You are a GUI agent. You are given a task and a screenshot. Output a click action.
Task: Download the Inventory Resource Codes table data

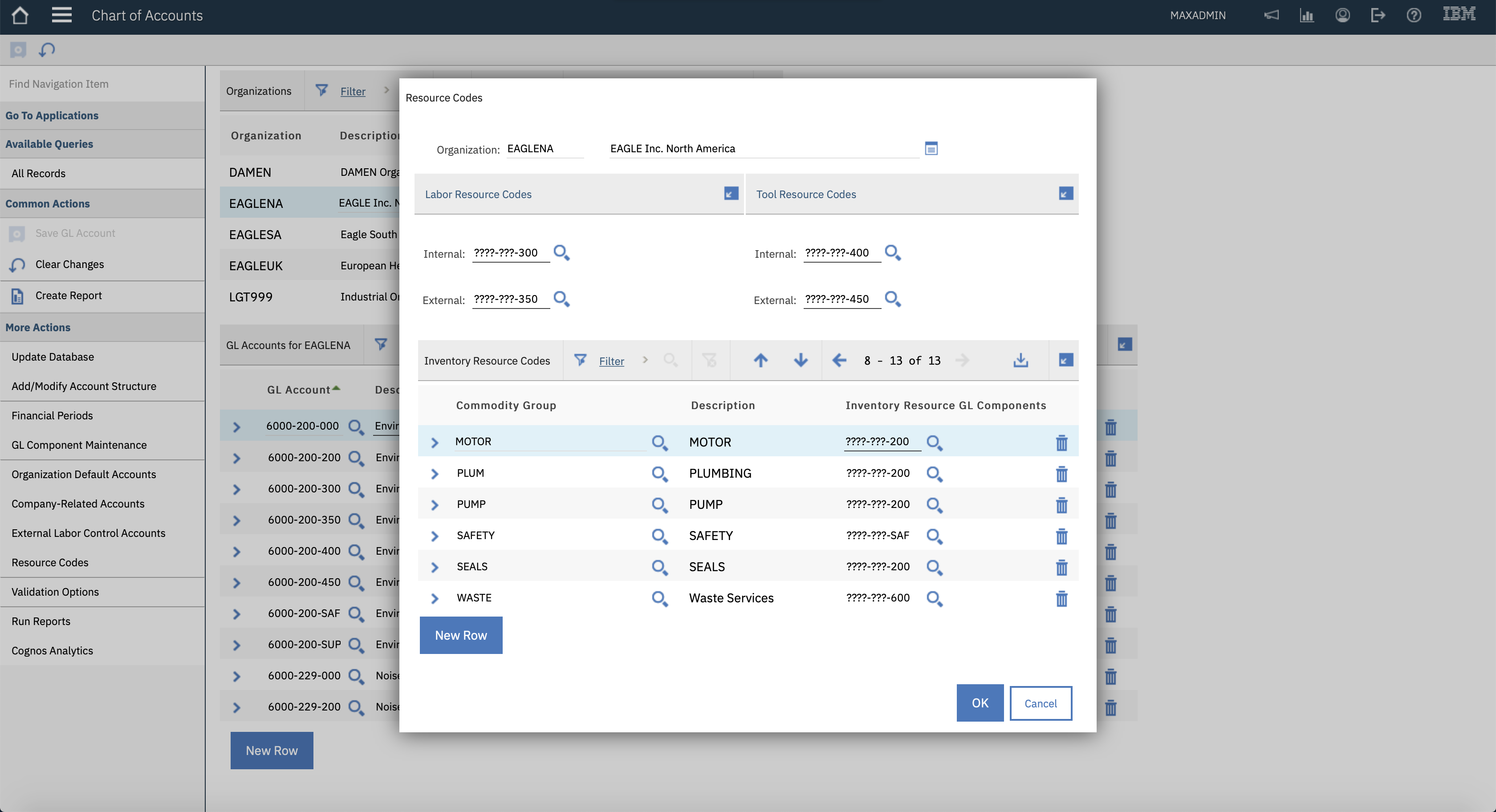pos(1021,360)
